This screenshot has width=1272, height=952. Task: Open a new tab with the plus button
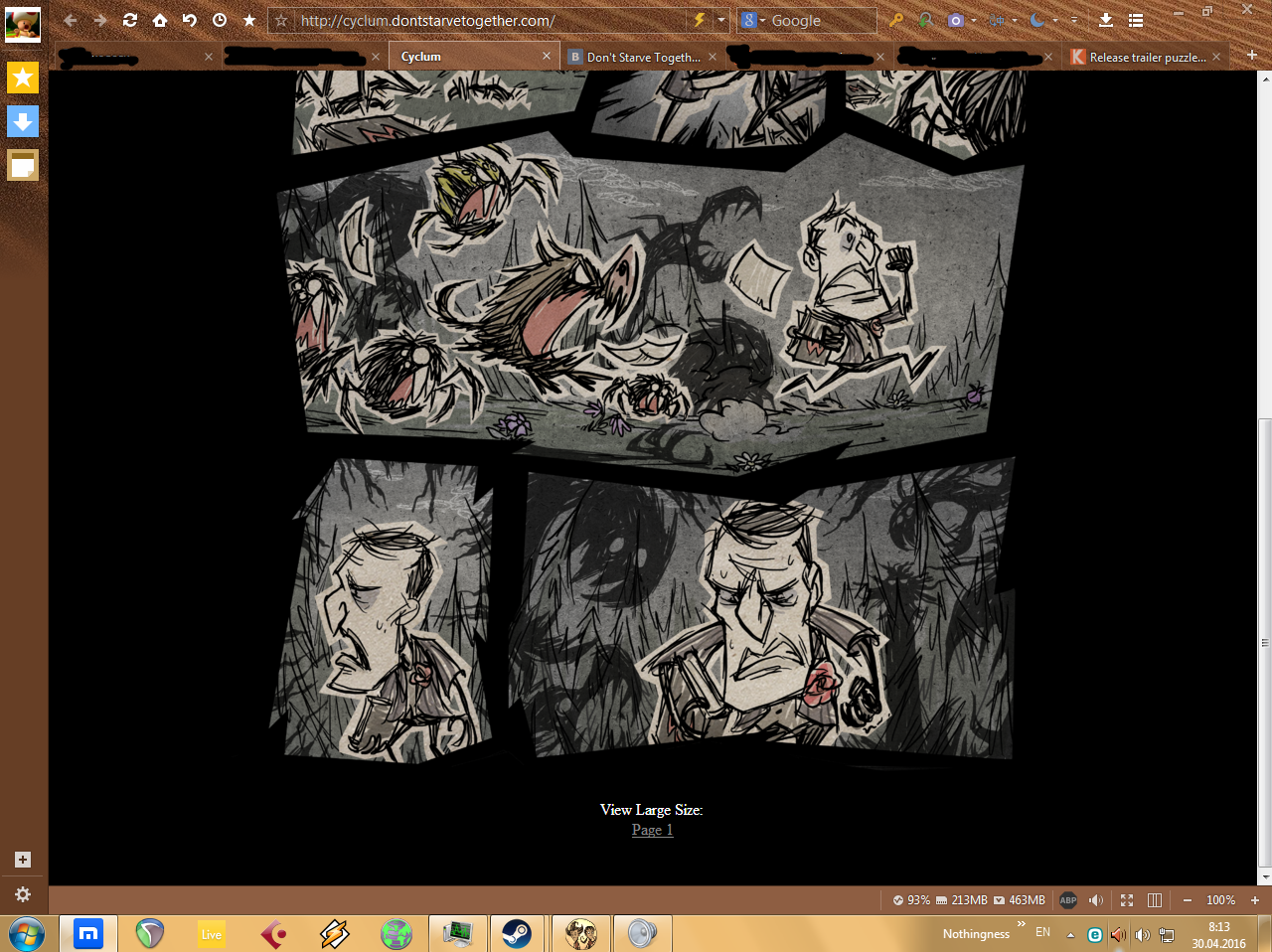[1251, 56]
